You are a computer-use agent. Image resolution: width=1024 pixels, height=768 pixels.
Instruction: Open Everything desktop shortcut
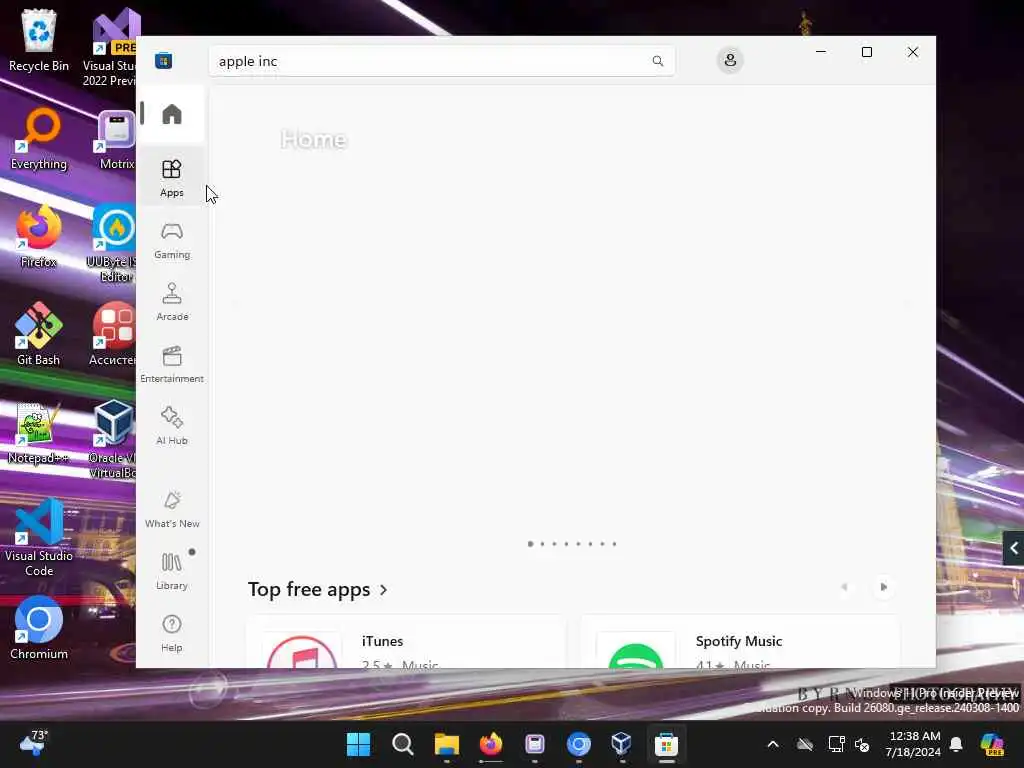(x=39, y=138)
